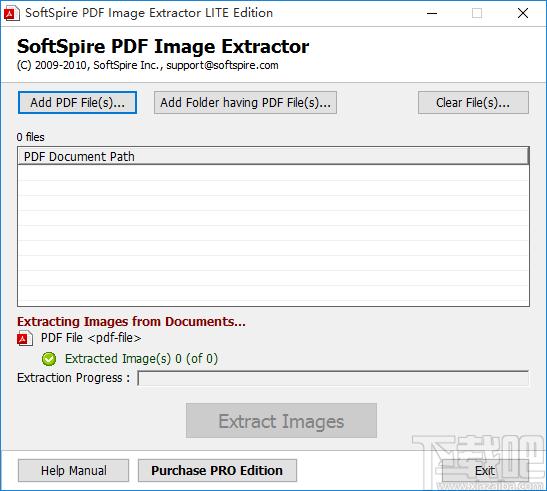Click 'Extracting Images from Documents...' heading
The width and height of the screenshot is (547, 491).
pyautogui.click(x=132, y=321)
